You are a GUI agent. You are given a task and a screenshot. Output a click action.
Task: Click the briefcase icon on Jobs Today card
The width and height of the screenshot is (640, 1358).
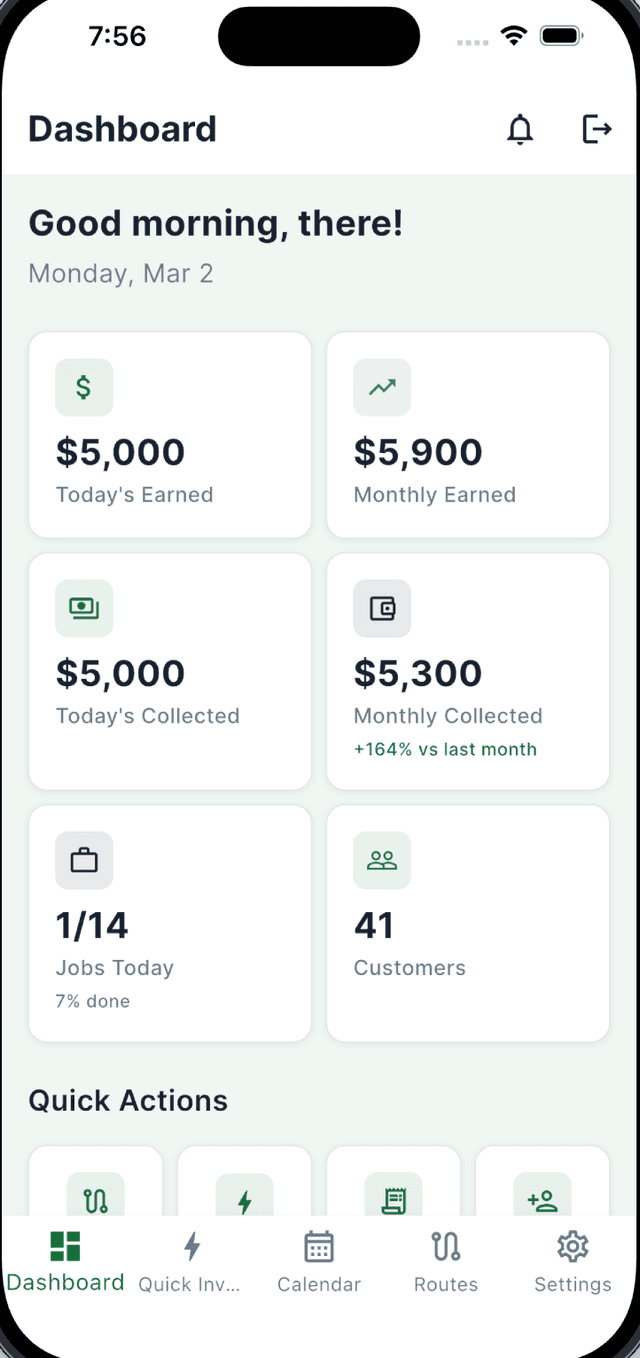coord(84,860)
